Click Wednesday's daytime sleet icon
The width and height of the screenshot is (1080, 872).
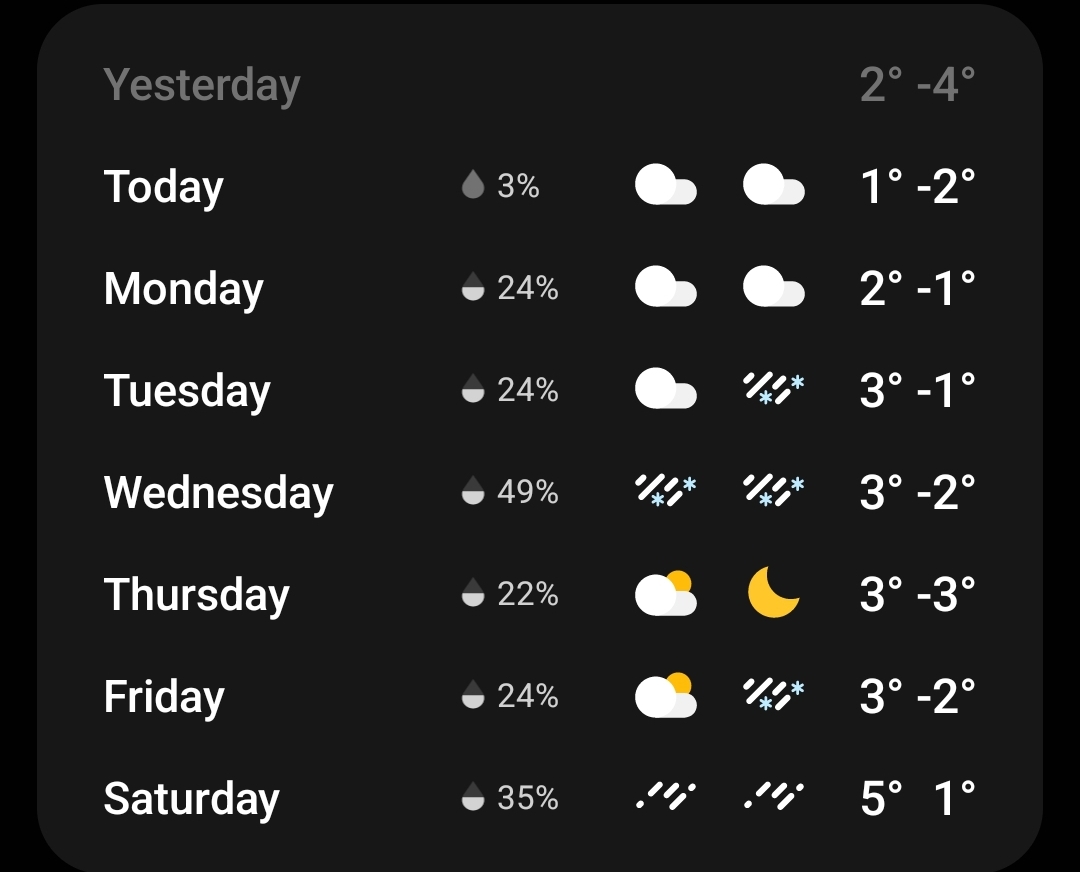pyautogui.click(x=665, y=491)
